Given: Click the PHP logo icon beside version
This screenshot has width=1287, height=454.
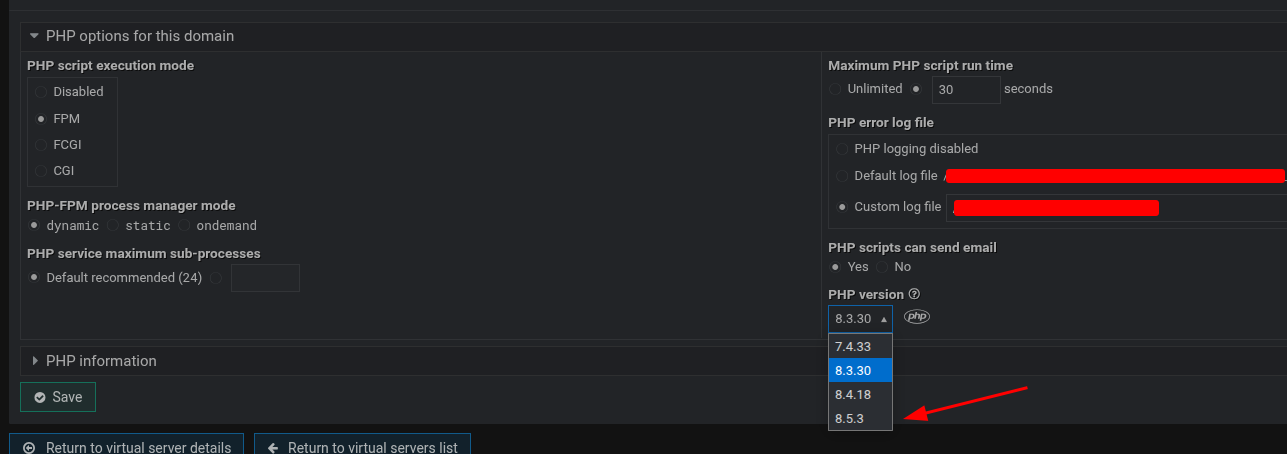Looking at the screenshot, I should coord(916,317).
